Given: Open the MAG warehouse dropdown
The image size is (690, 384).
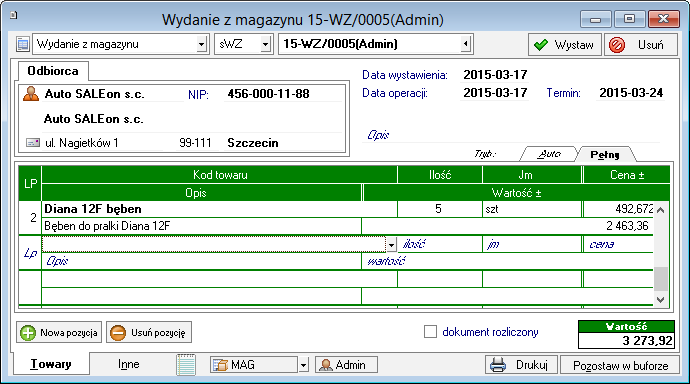Looking at the screenshot, I should [x=303, y=365].
